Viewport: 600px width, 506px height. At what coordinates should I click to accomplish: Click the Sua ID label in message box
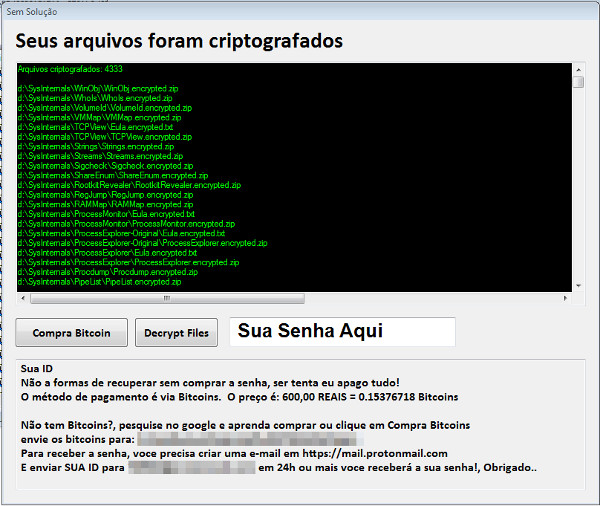36,369
